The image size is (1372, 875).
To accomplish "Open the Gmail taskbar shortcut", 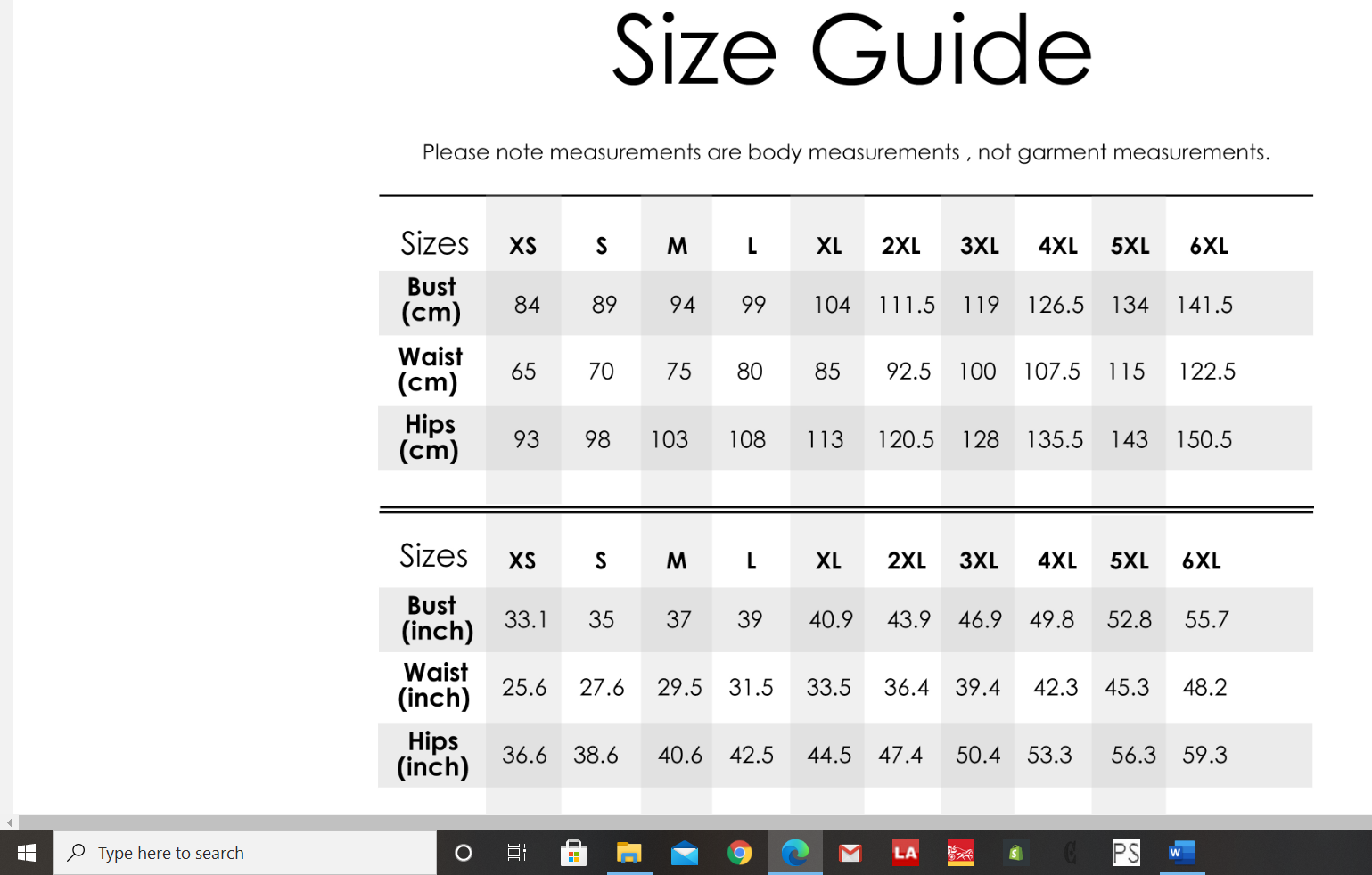I will click(850, 853).
